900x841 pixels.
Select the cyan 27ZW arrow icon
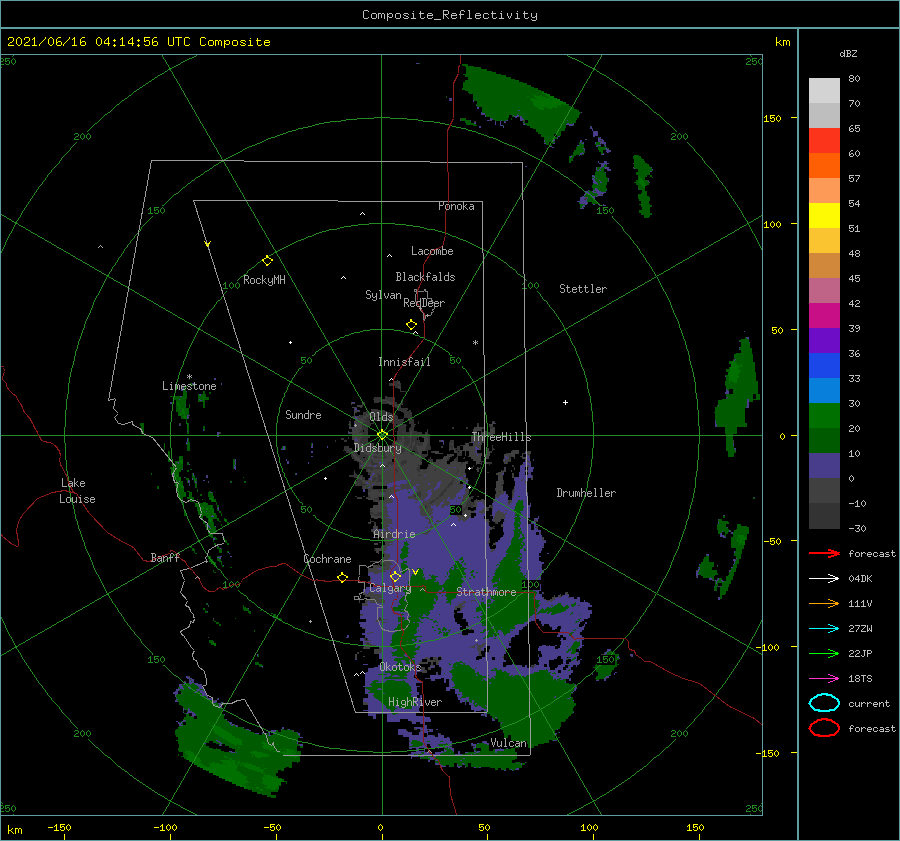(824, 629)
